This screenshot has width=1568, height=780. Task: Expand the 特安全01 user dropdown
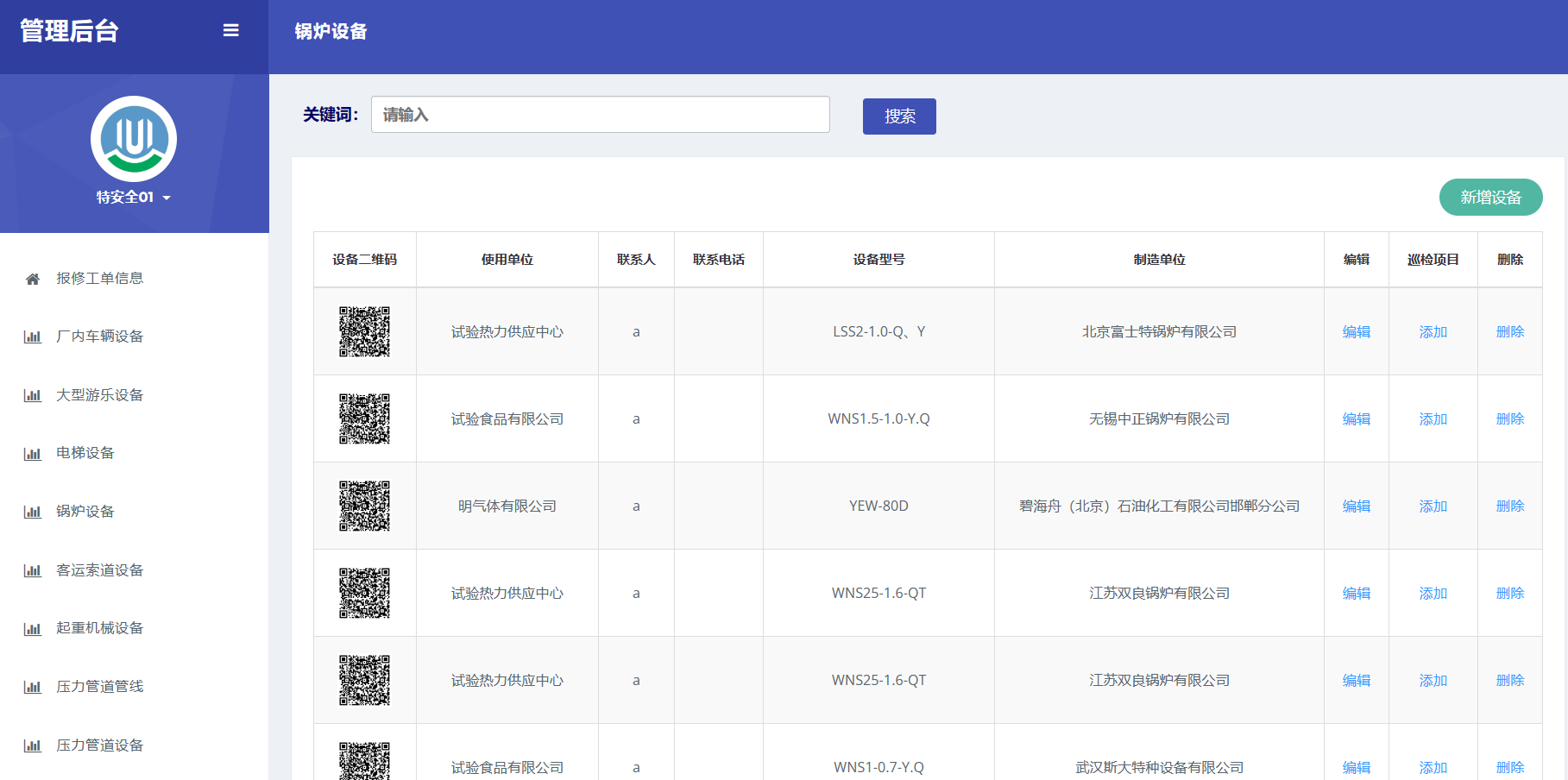point(134,197)
